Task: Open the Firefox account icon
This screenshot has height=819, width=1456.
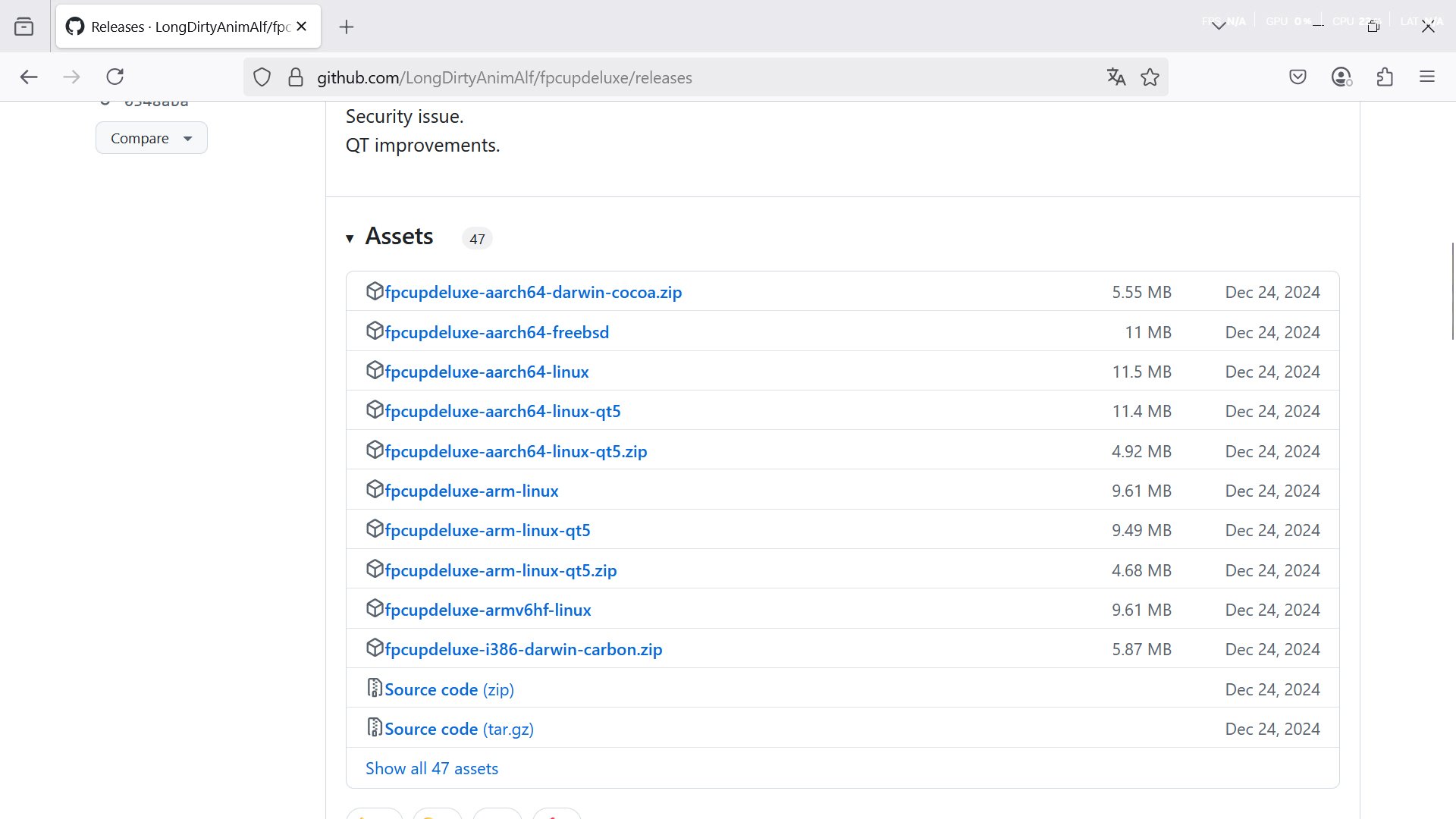Action: [x=1341, y=77]
